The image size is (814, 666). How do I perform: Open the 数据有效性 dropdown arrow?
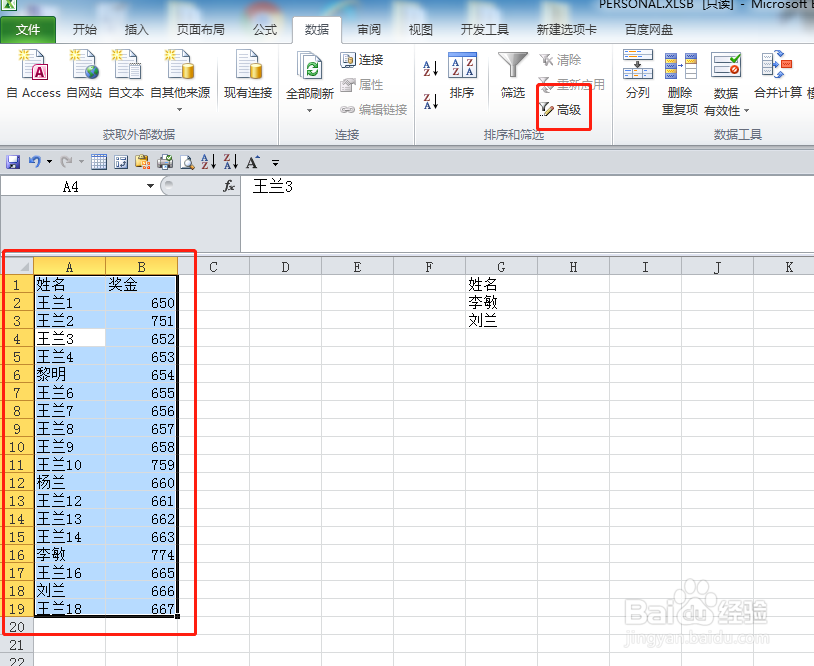pyautogui.click(x=747, y=111)
